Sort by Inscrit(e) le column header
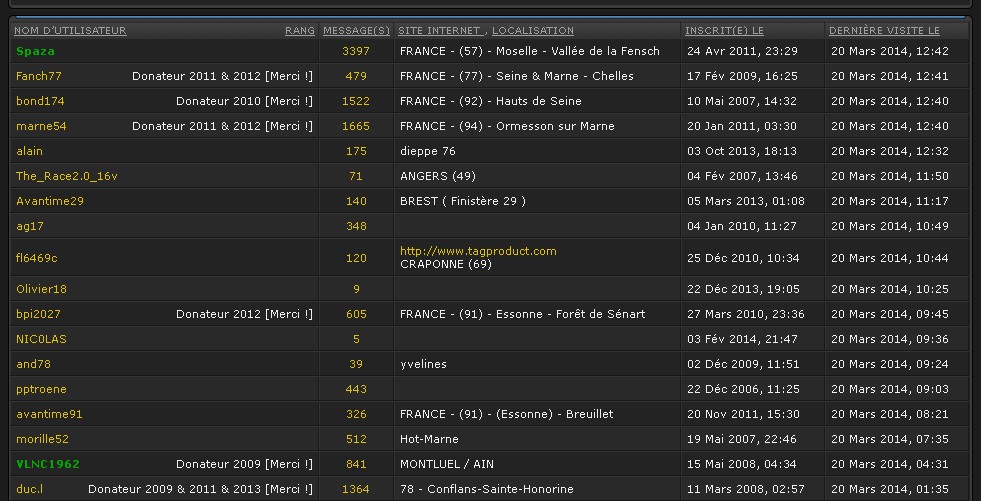The height and width of the screenshot is (501, 981). 724,31
